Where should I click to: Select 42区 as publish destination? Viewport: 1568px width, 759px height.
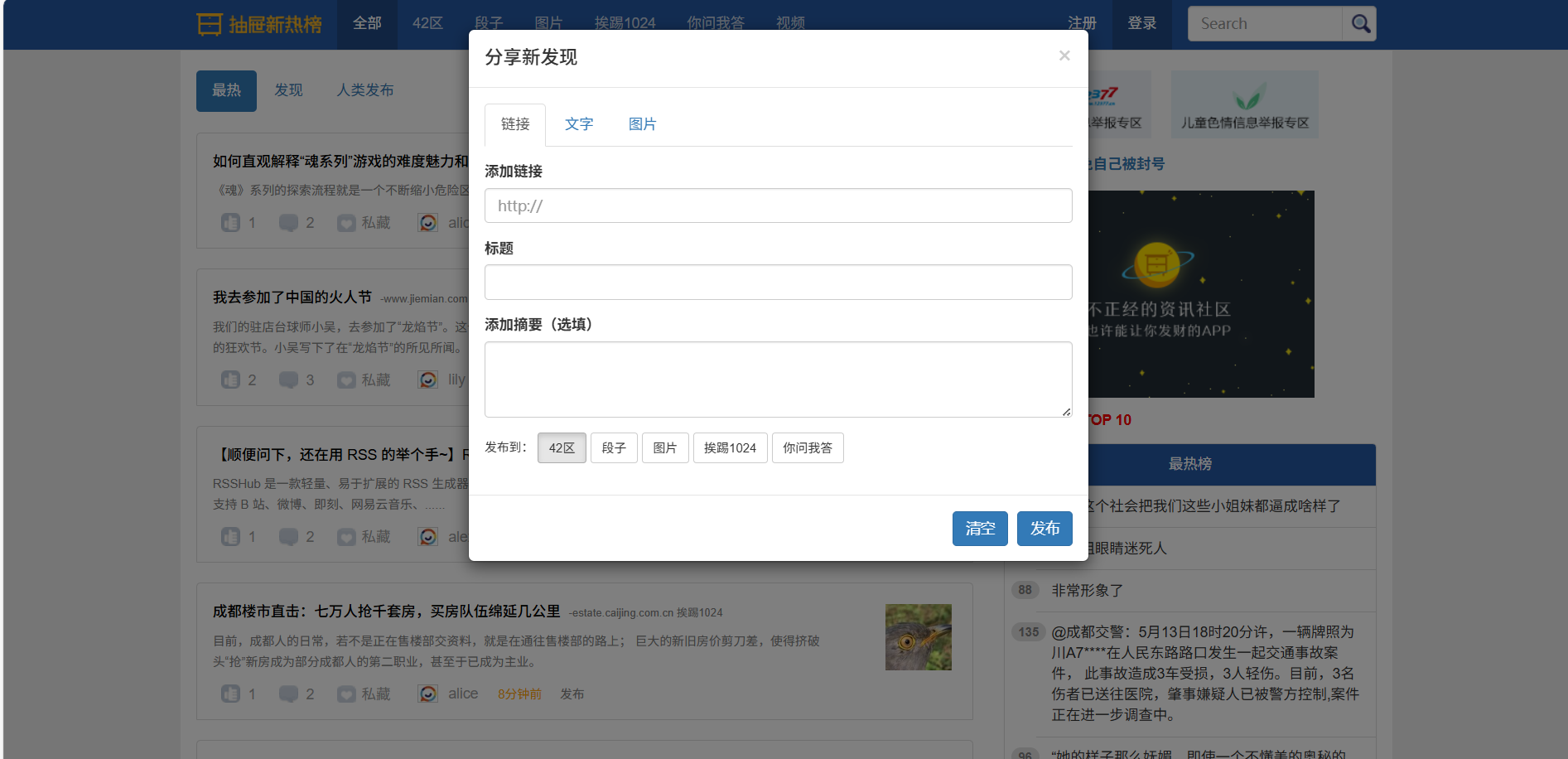coord(562,448)
